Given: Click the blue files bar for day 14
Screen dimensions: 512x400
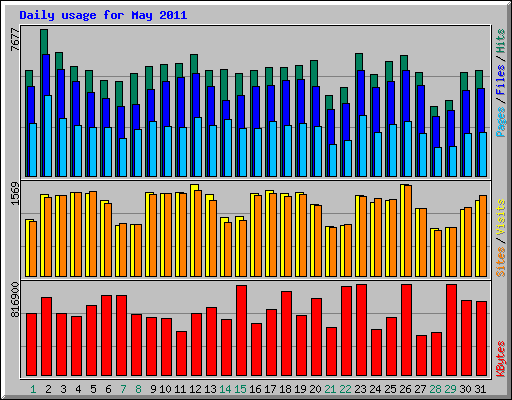Looking at the screenshot, I should coord(226,110).
